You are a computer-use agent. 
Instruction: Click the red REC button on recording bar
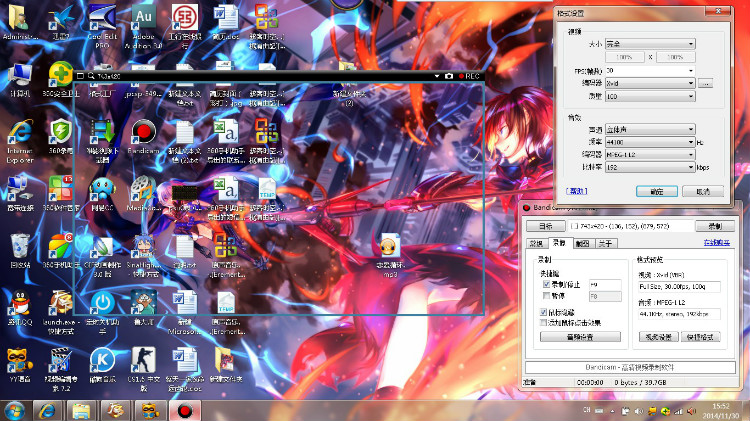(x=469, y=76)
